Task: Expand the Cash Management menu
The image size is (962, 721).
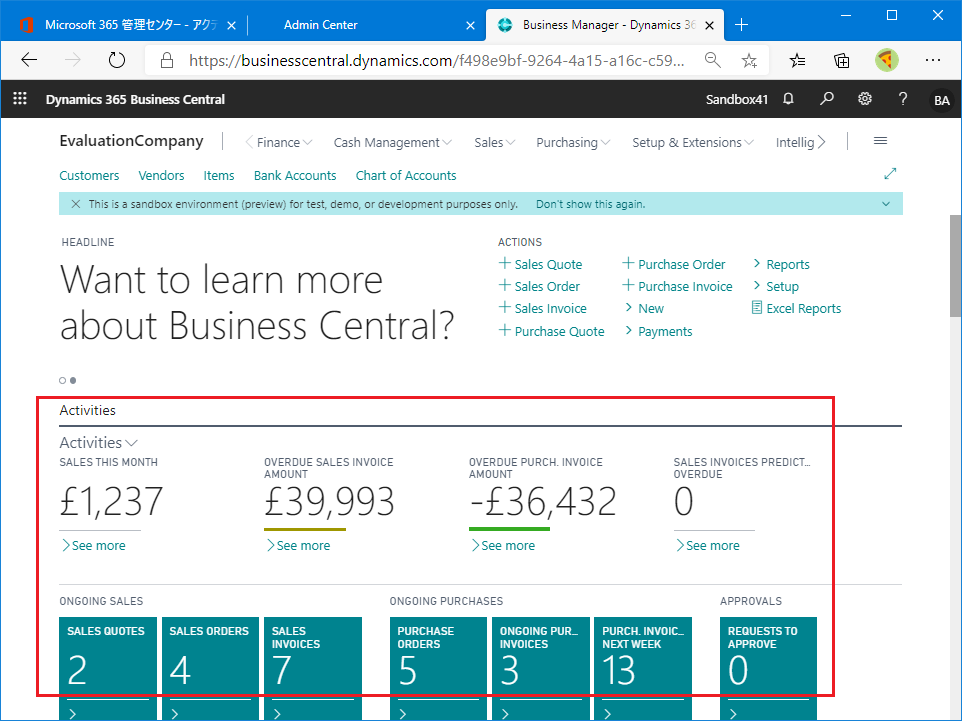Action: pyautogui.click(x=393, y=142)
